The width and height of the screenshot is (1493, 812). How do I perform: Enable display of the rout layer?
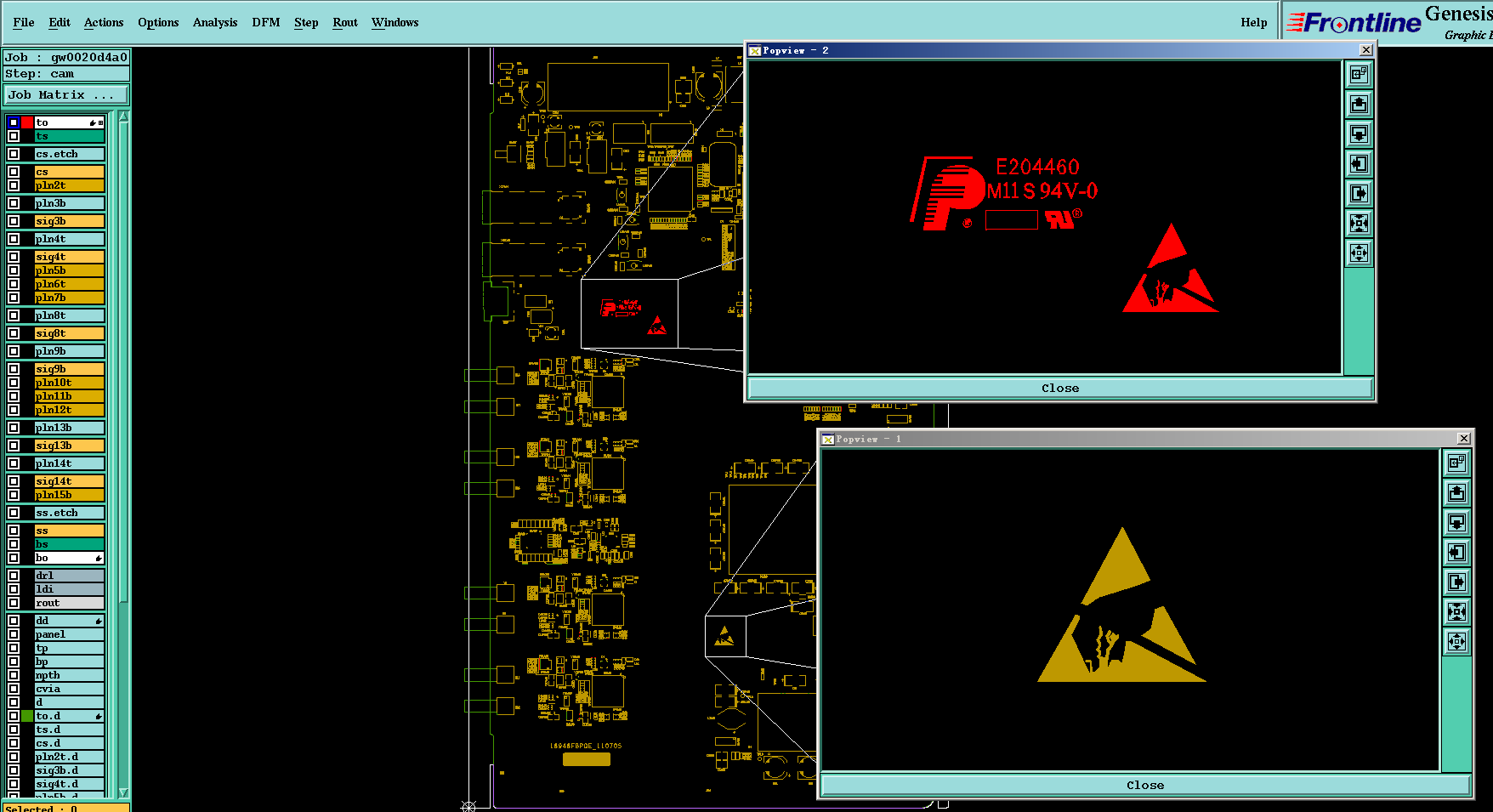click(14, 603)
